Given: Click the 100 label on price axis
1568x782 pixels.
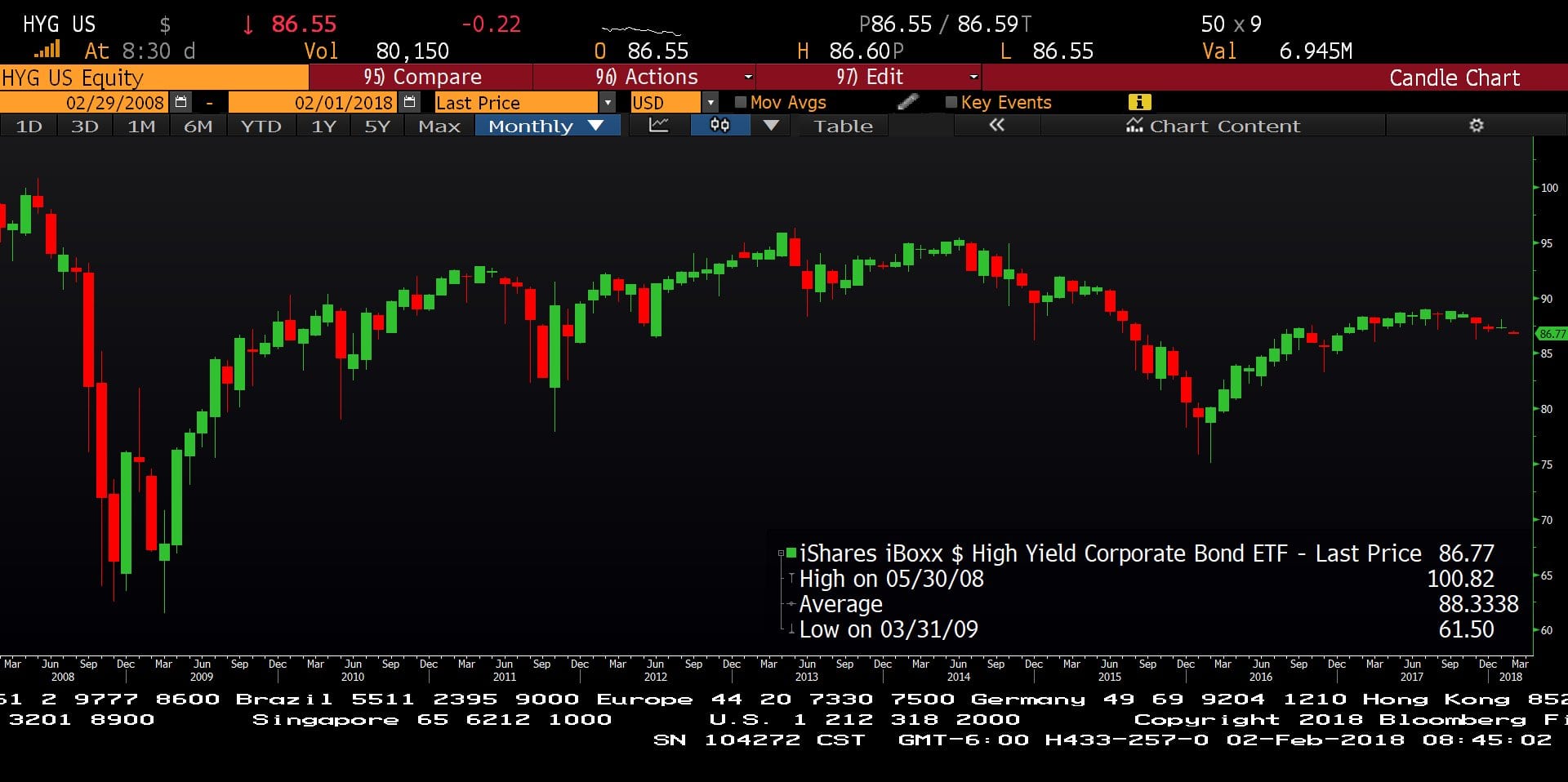Looking at the screenshot, I should pyautogui.click(x=1549, y=188).
